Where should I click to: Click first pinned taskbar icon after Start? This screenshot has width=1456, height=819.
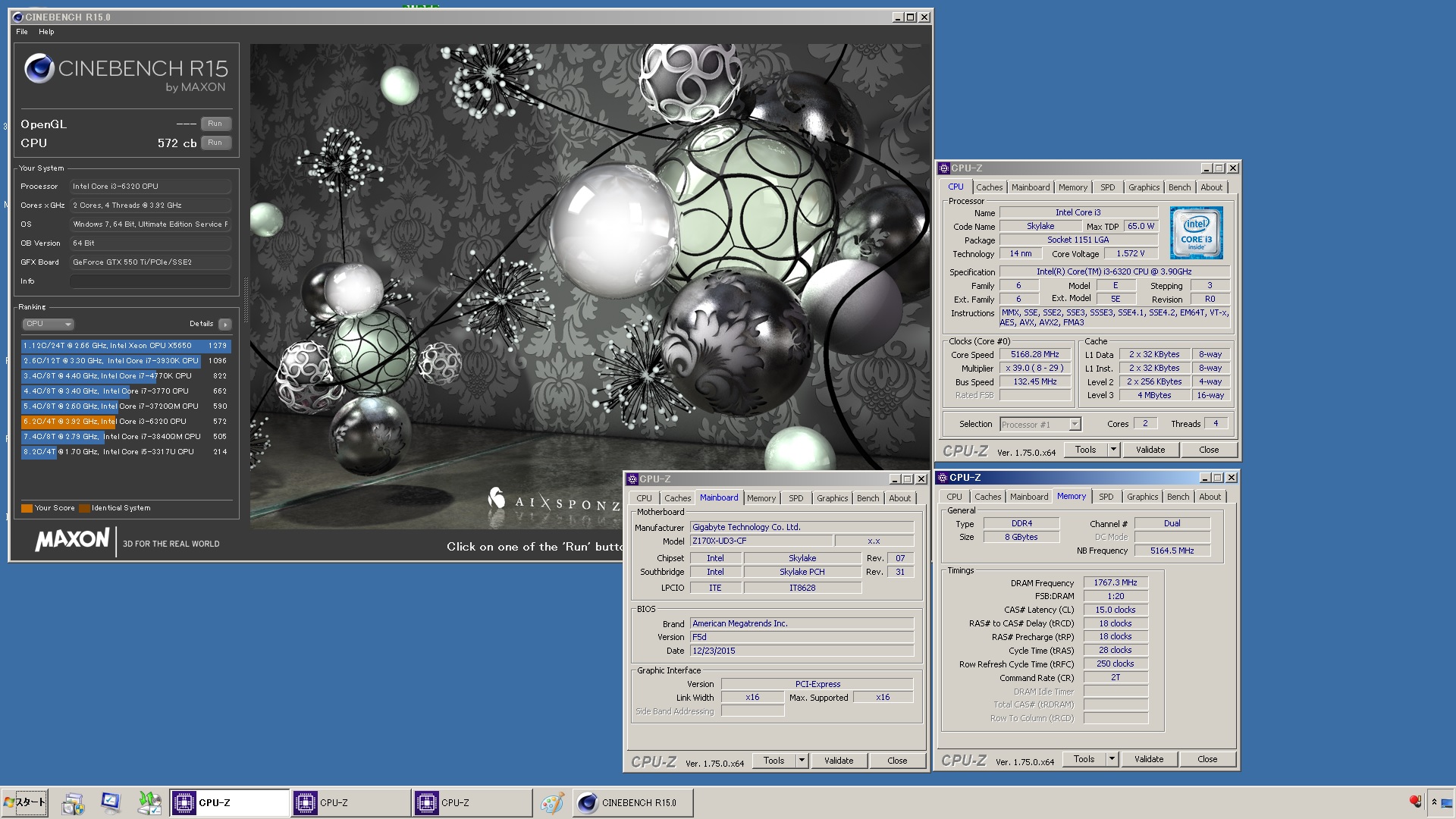(x=74, y=803)
